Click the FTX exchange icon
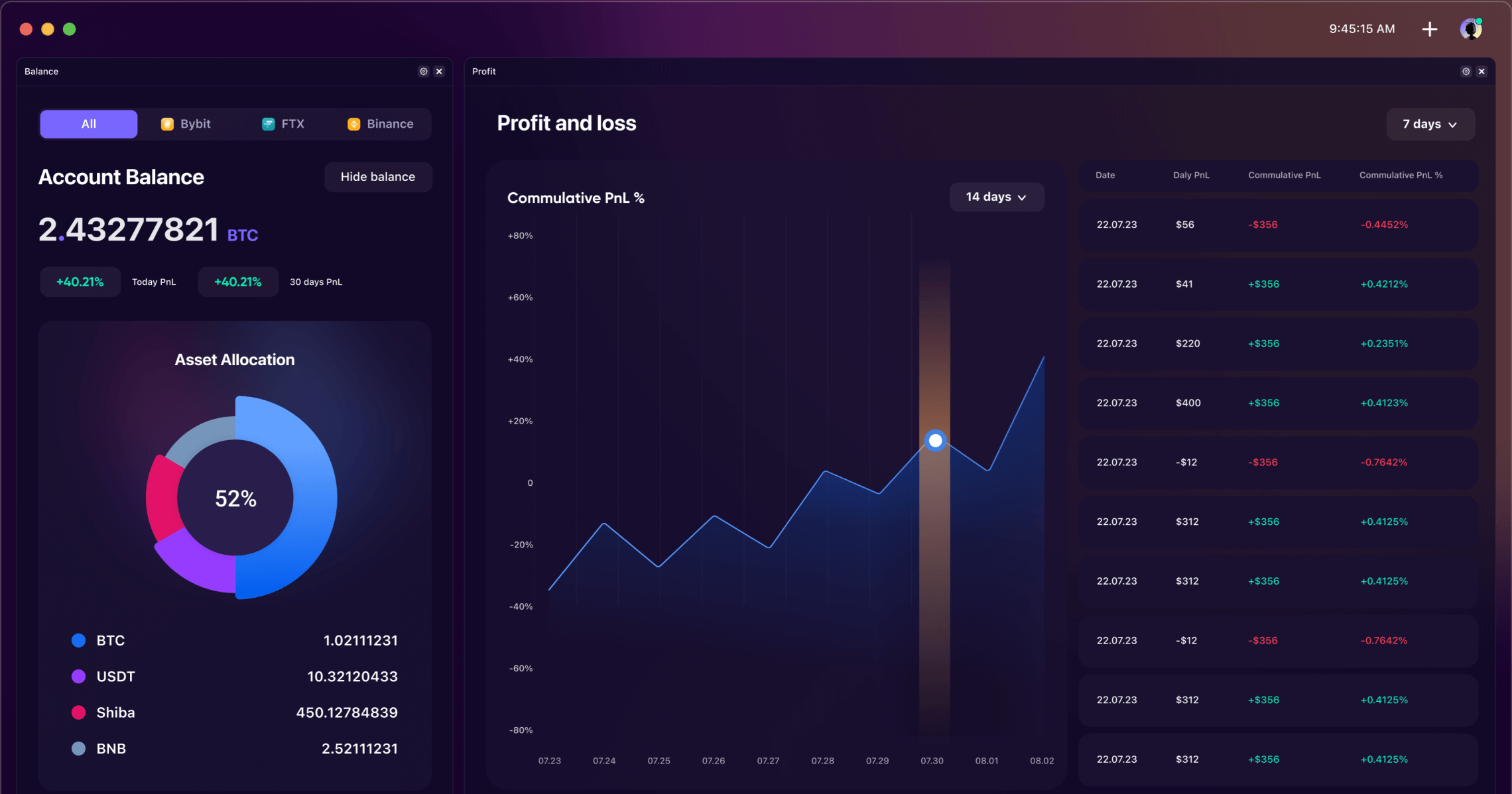The image size is (1512, 794). click(x=268, y=124)
